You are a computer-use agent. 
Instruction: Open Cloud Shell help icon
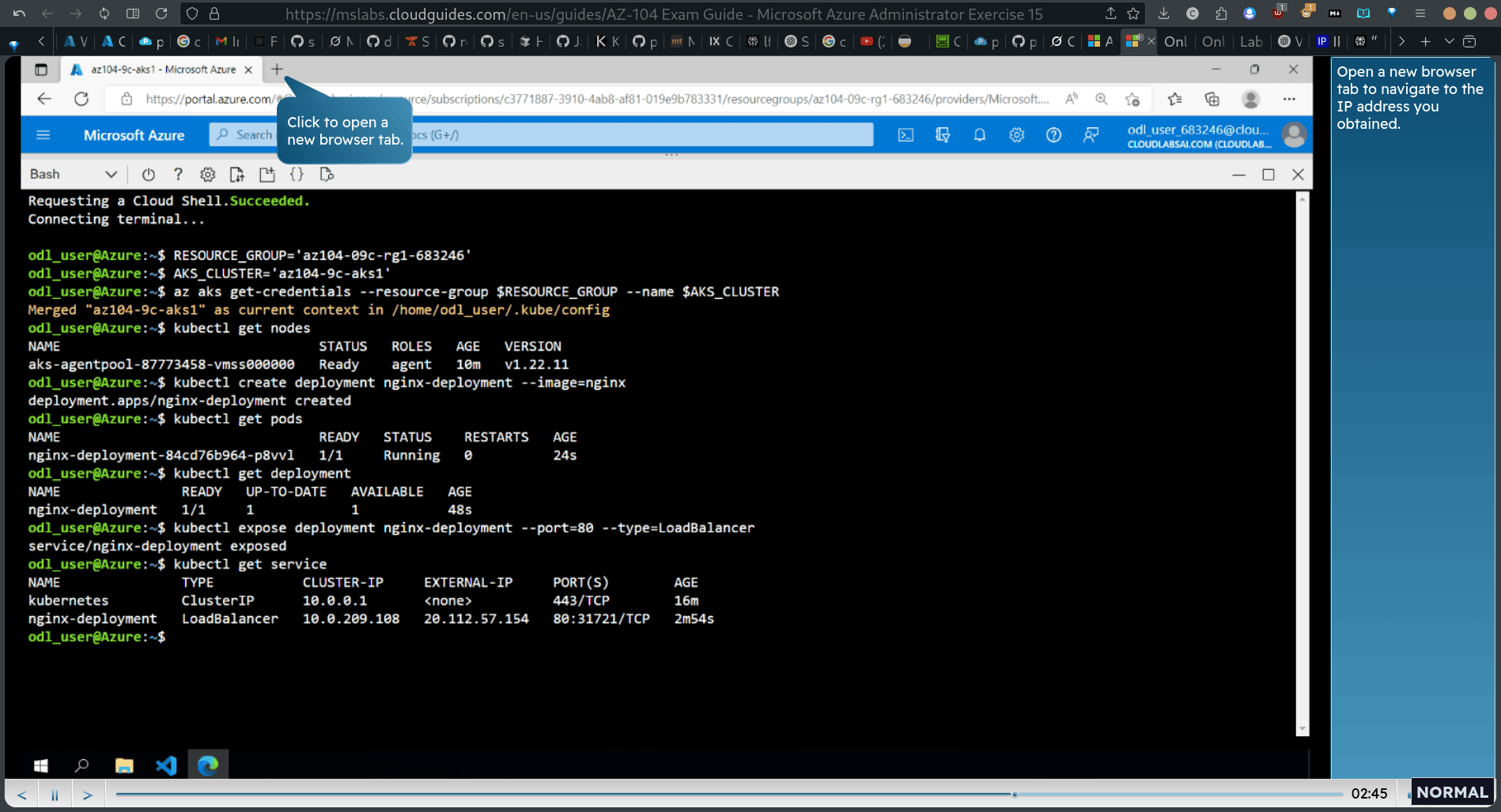pyautogui.click(x=178, y=175)
